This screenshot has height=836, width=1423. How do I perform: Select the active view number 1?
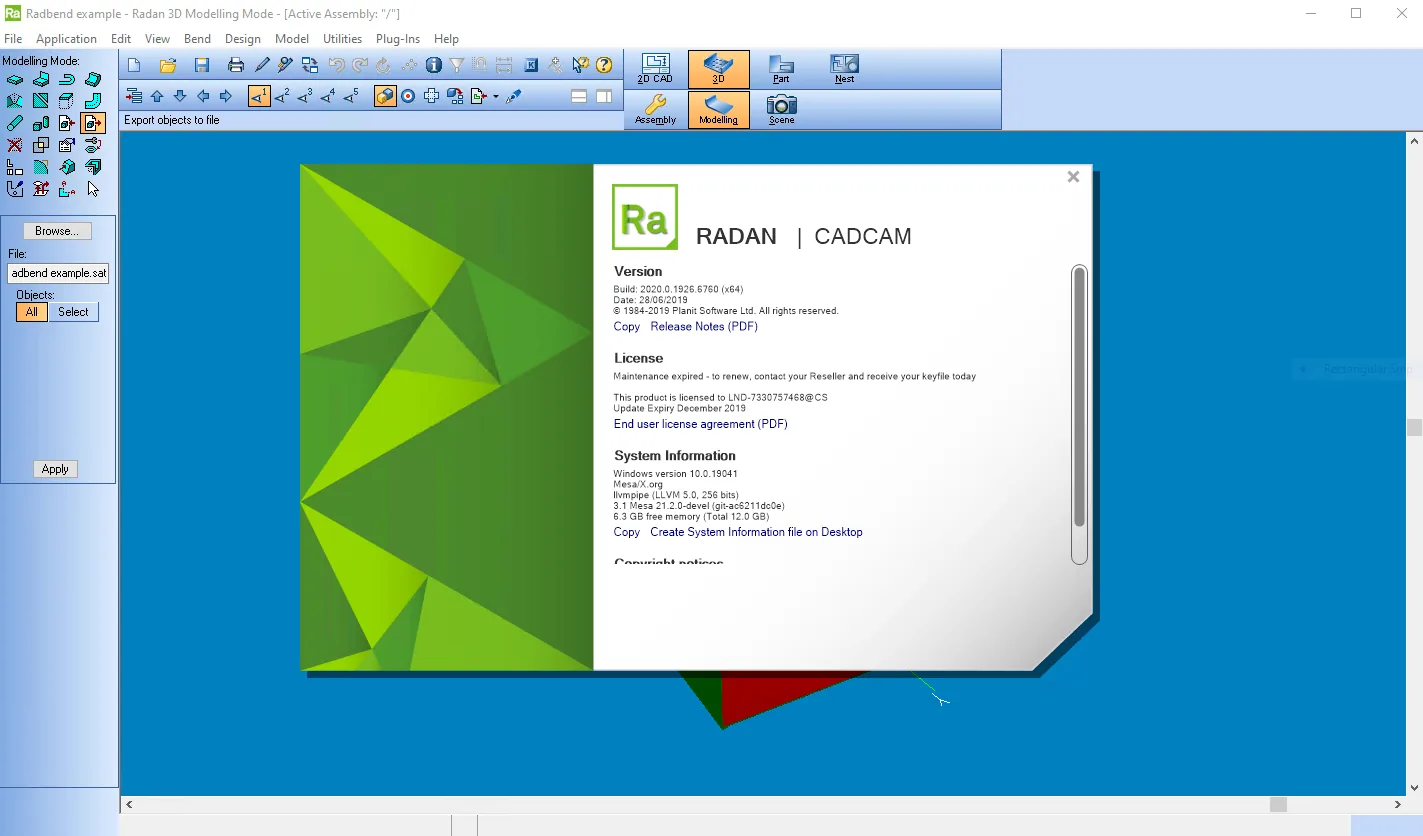point(259,96)
